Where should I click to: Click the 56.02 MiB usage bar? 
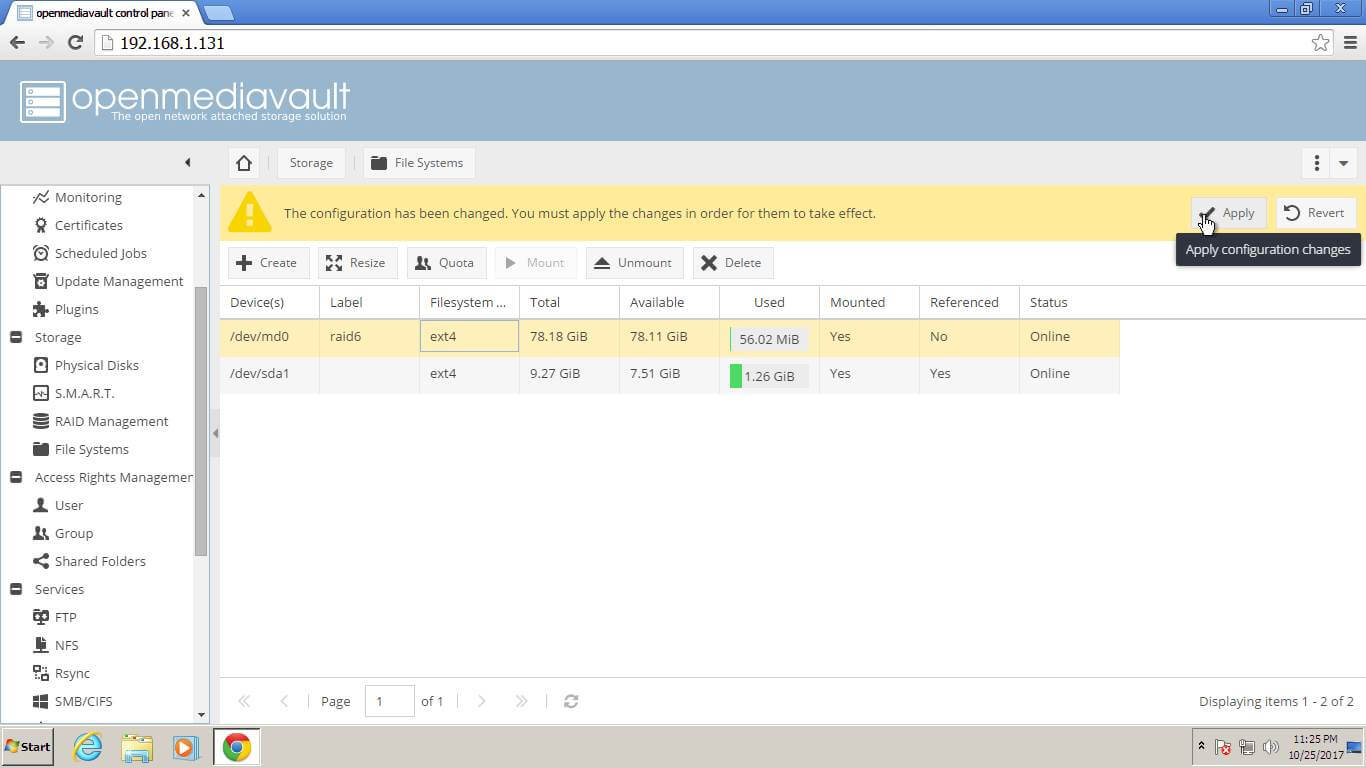click(x=769, y=339)
